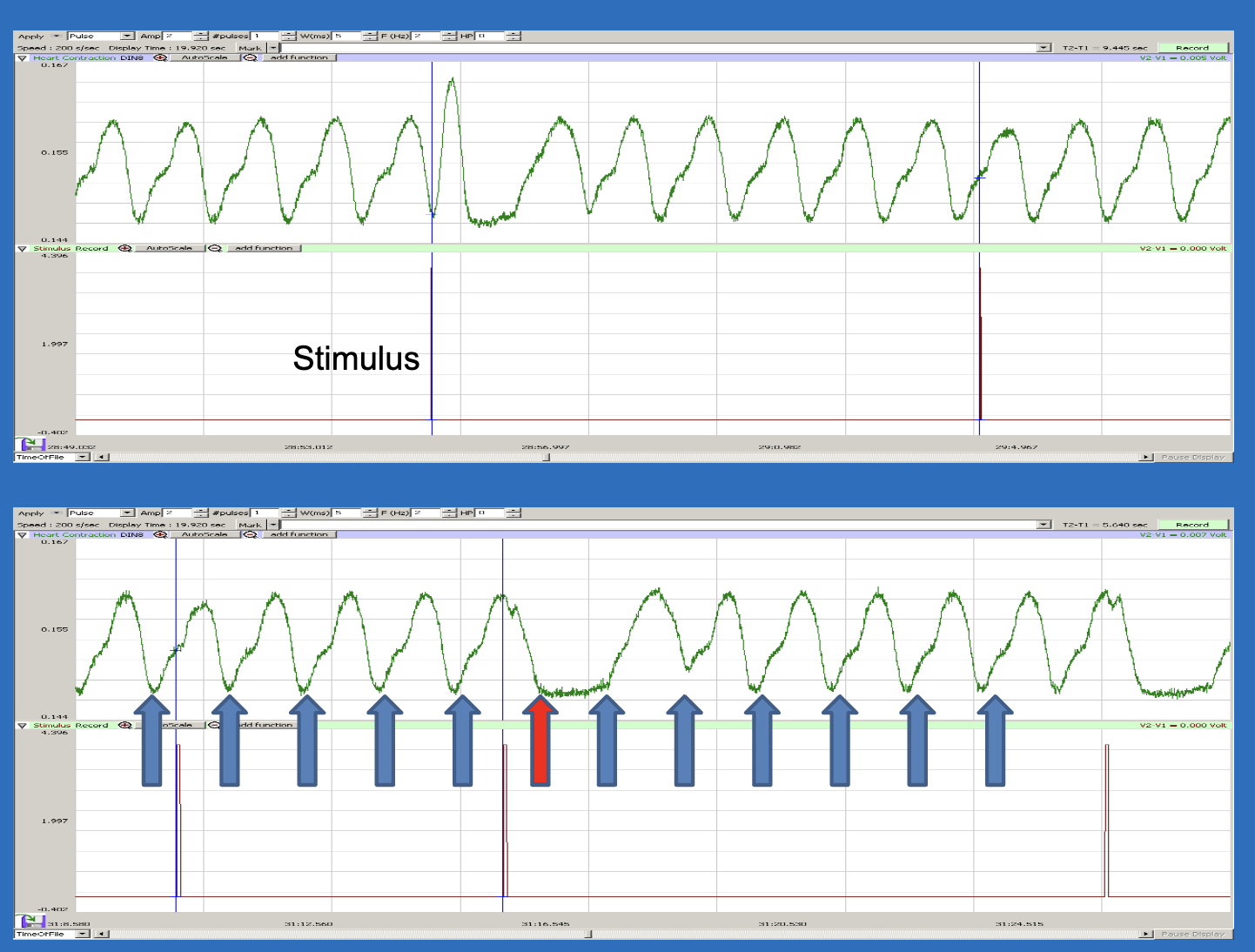
Task: Click the double-display icon beside 31:8.580
Action: coord(30,922)
